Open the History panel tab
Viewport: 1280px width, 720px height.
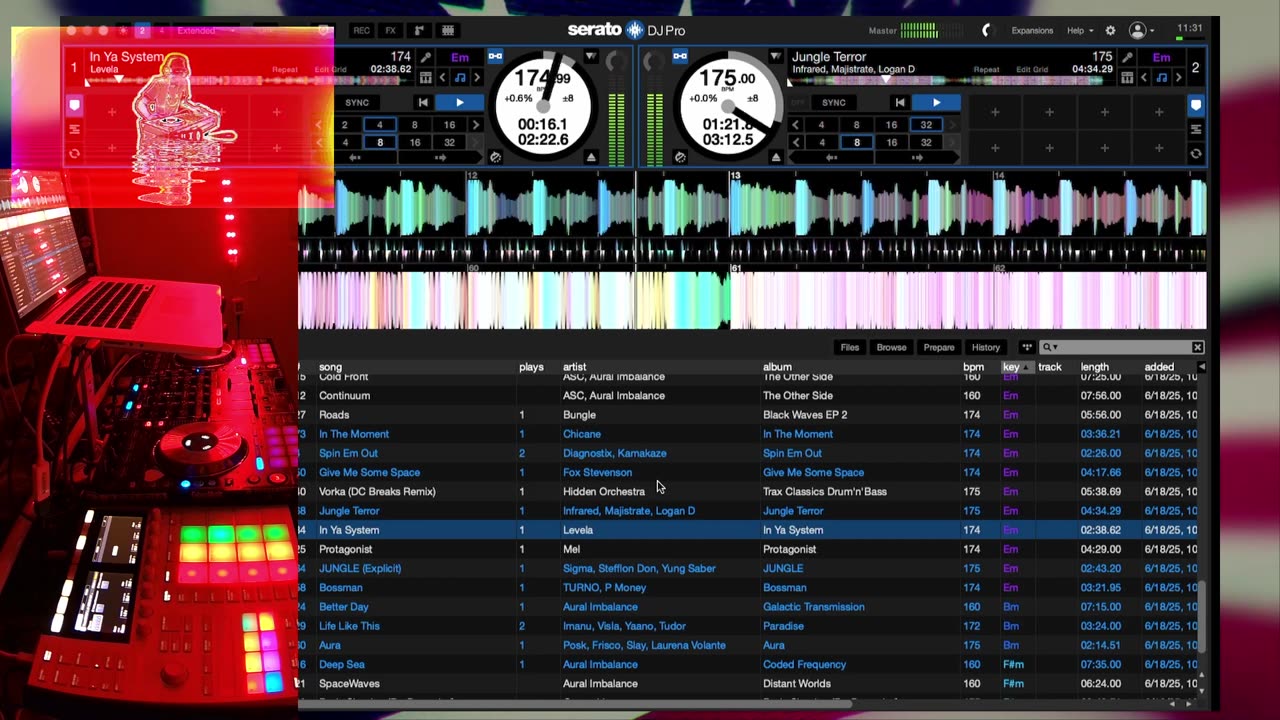pyautogui.click(x=985, y=347)
